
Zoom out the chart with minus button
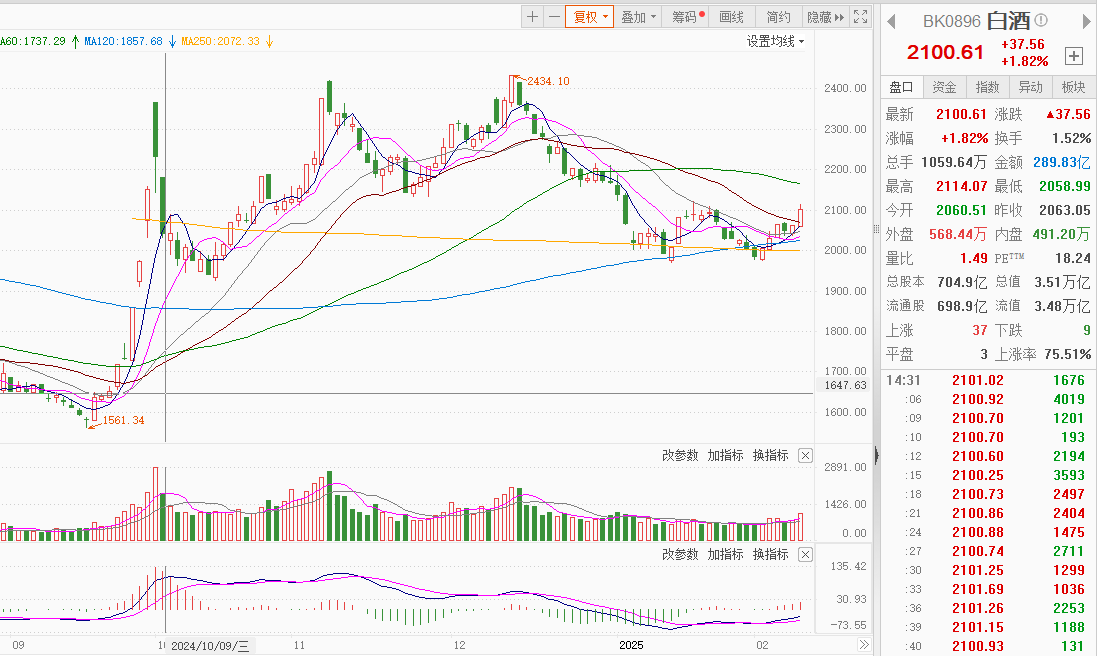(554, 17)
